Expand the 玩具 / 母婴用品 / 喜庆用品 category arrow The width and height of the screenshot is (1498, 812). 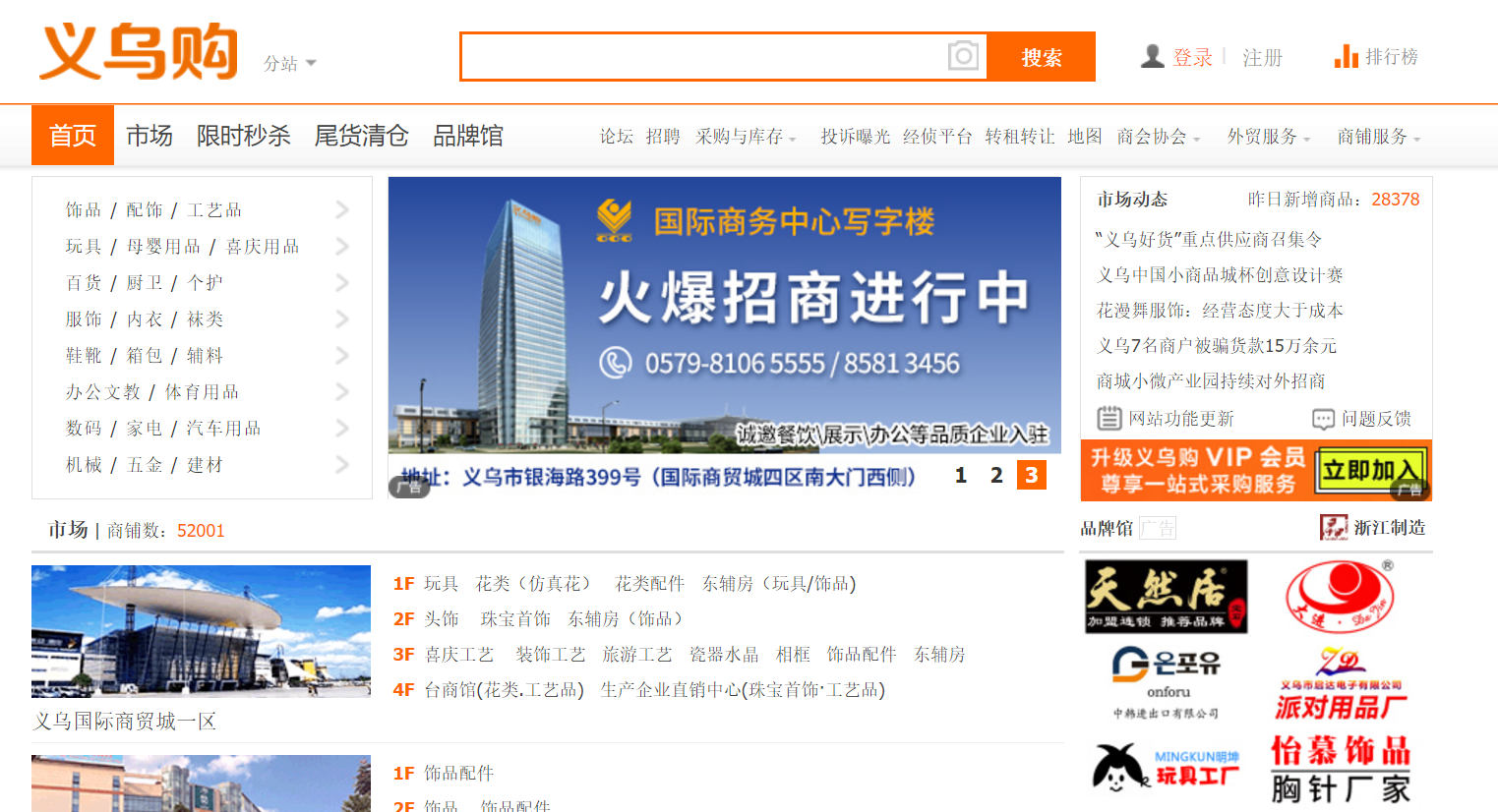click(342, 246)
